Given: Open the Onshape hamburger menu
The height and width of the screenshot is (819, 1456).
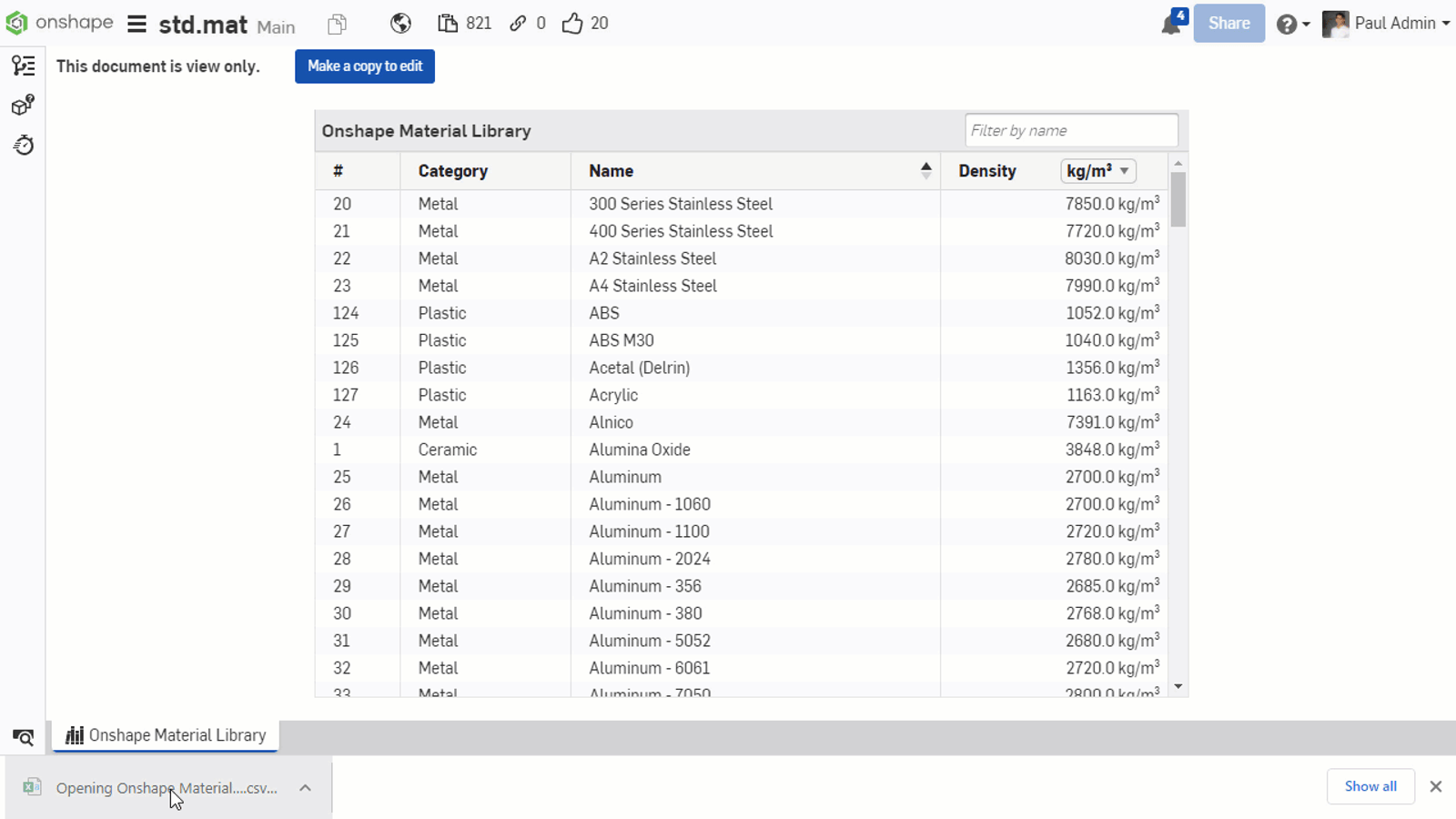Looking at the screenshot, I should (x=136, y=24).
